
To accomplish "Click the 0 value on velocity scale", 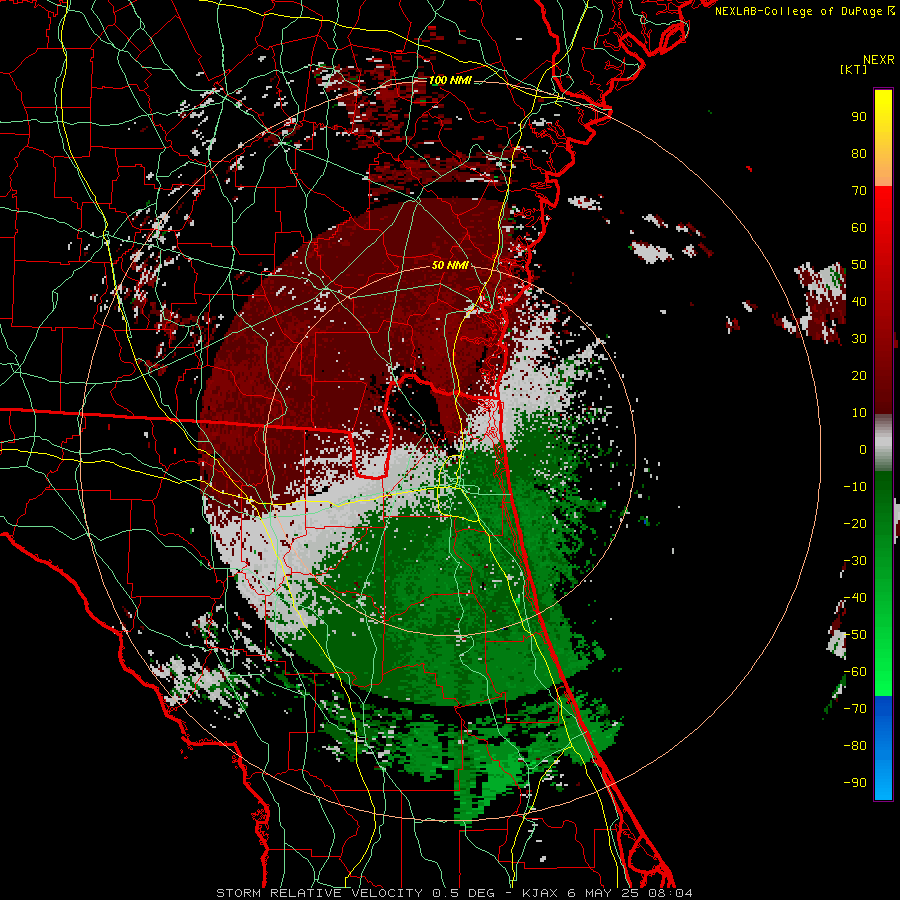I will [863, 449].
